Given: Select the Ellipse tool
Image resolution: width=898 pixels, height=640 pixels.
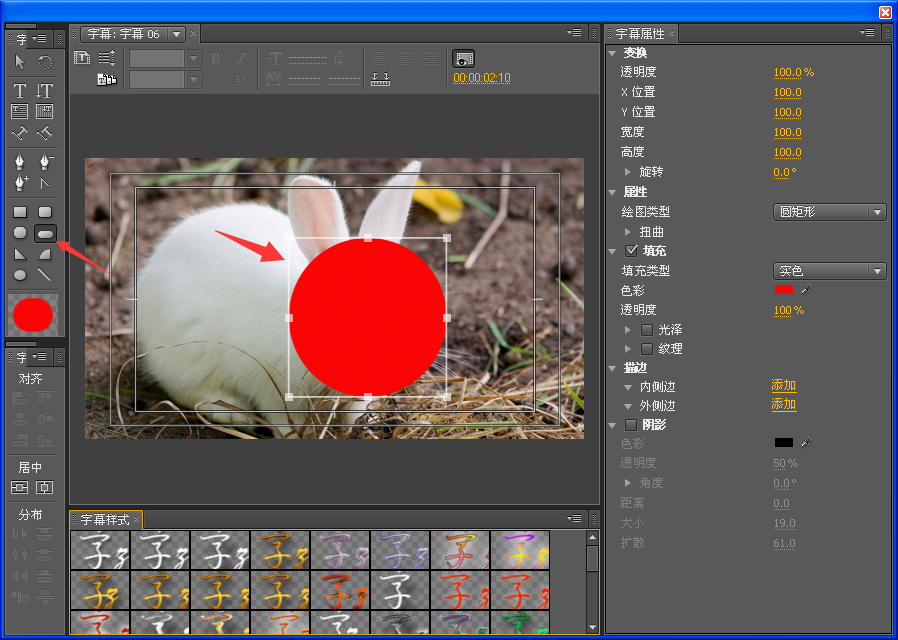Looking at the screenshot, I should tap(20, 275).
